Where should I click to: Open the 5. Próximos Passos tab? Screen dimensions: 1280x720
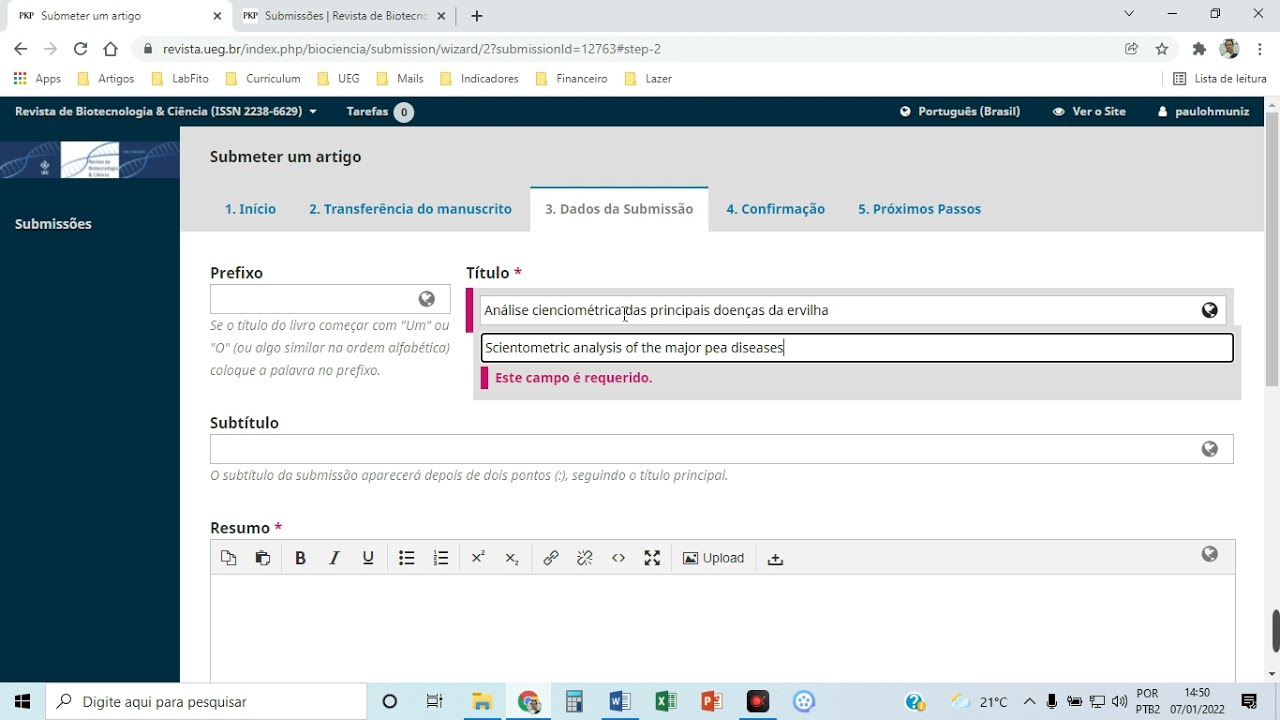[919, 209]
